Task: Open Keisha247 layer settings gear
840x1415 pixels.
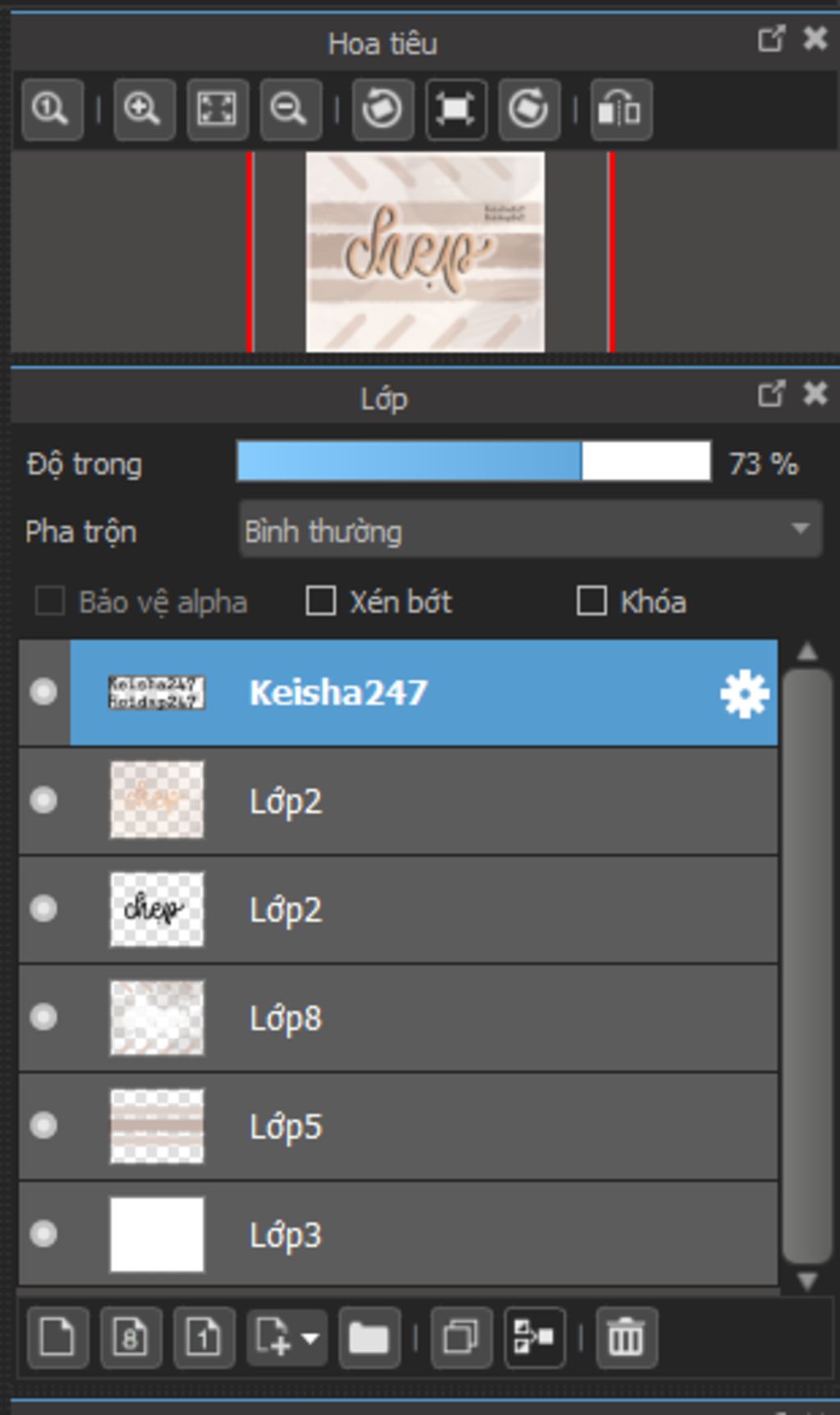Action: tap(744, 694)
